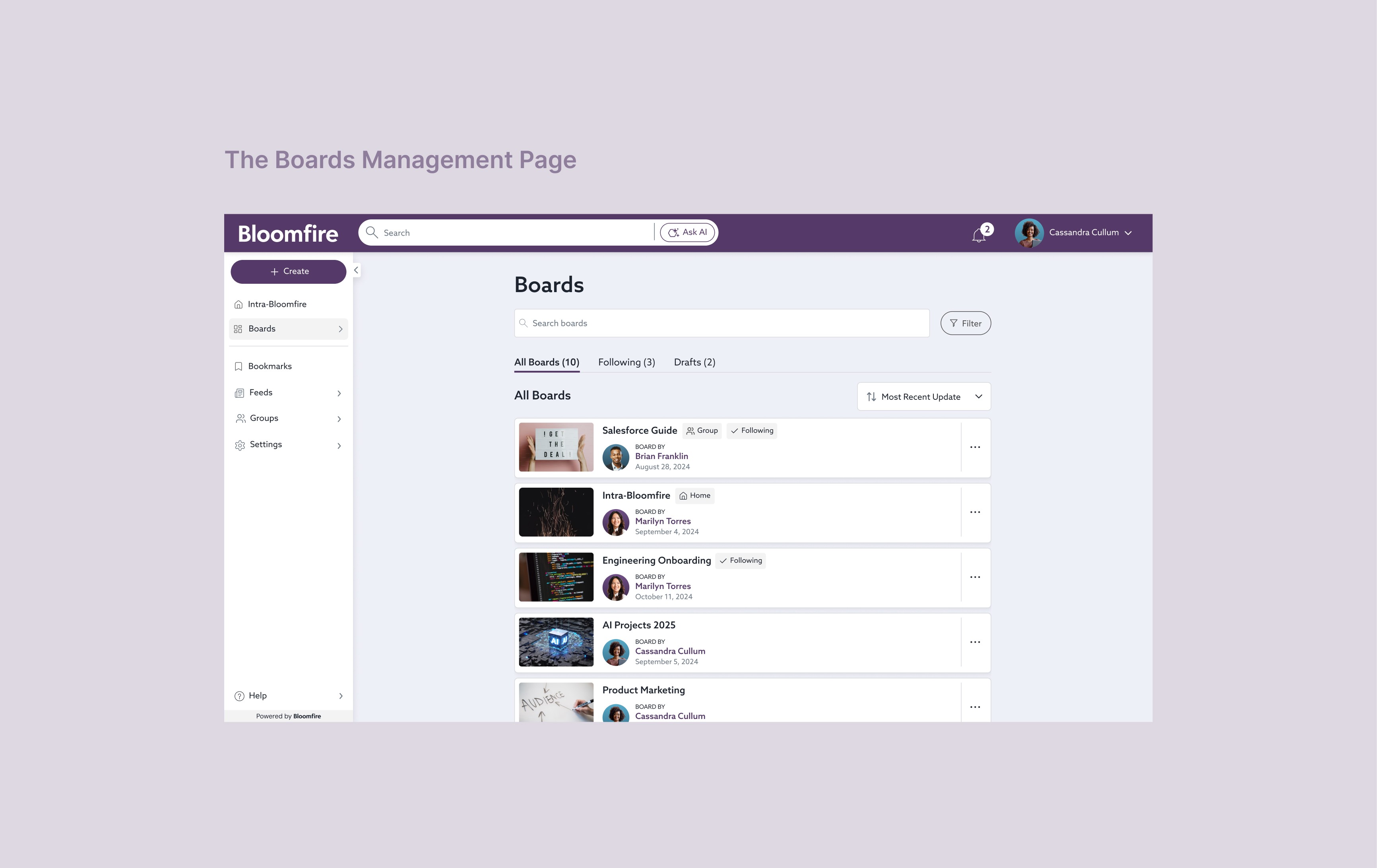Click the notification bell icon

pos(978,234)
